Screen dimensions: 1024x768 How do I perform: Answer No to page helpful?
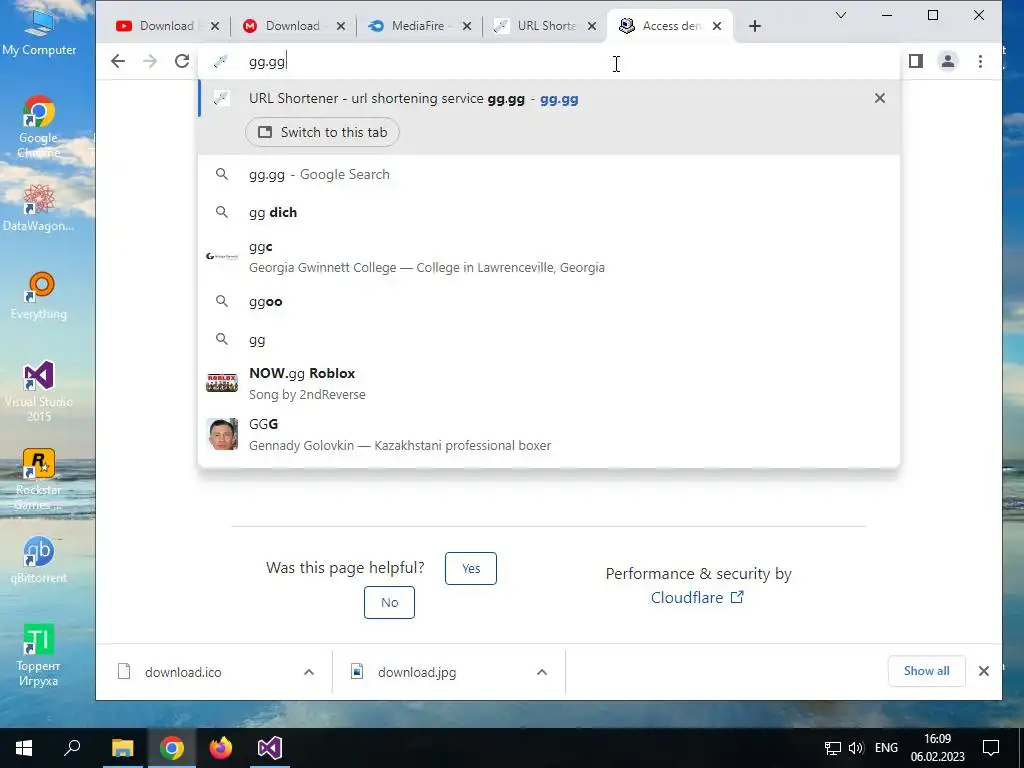(x=389, y=602)
